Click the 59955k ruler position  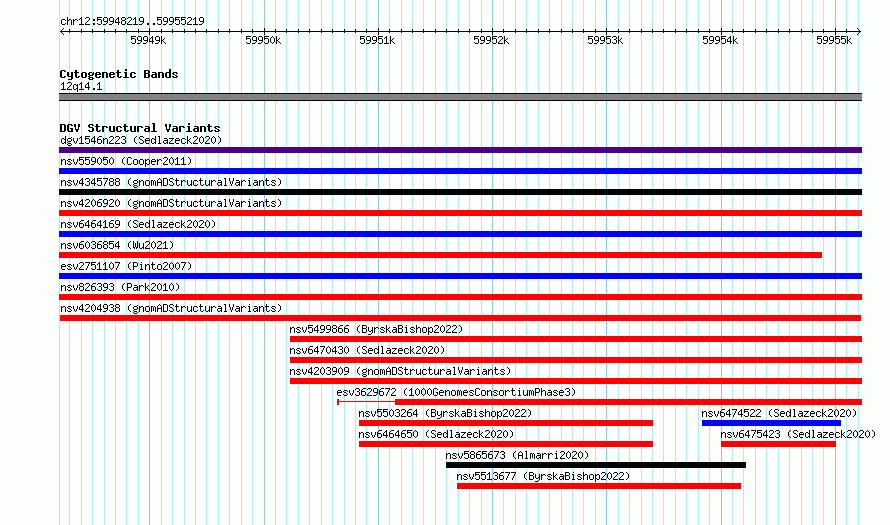834,40
